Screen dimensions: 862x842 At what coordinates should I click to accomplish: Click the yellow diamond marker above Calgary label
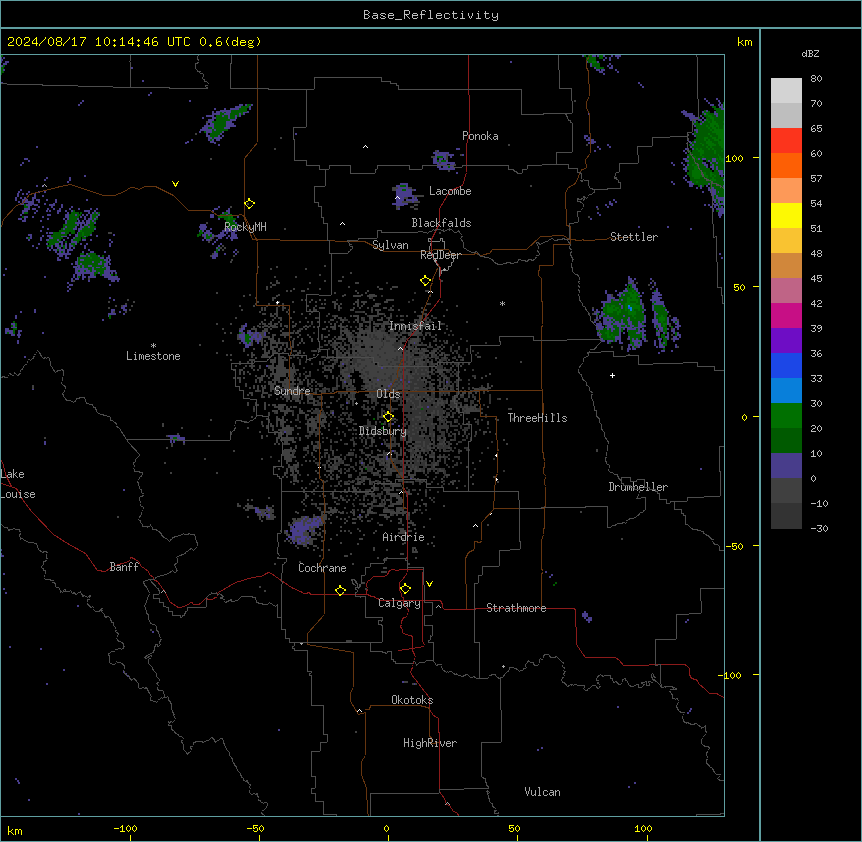[x=406, y=589]
